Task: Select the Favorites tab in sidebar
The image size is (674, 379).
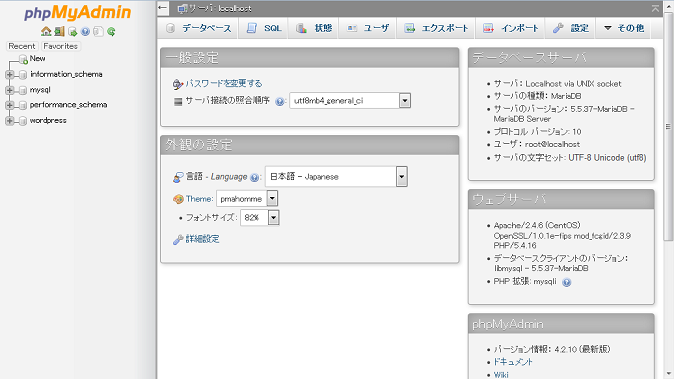Action: click(60, 46)
